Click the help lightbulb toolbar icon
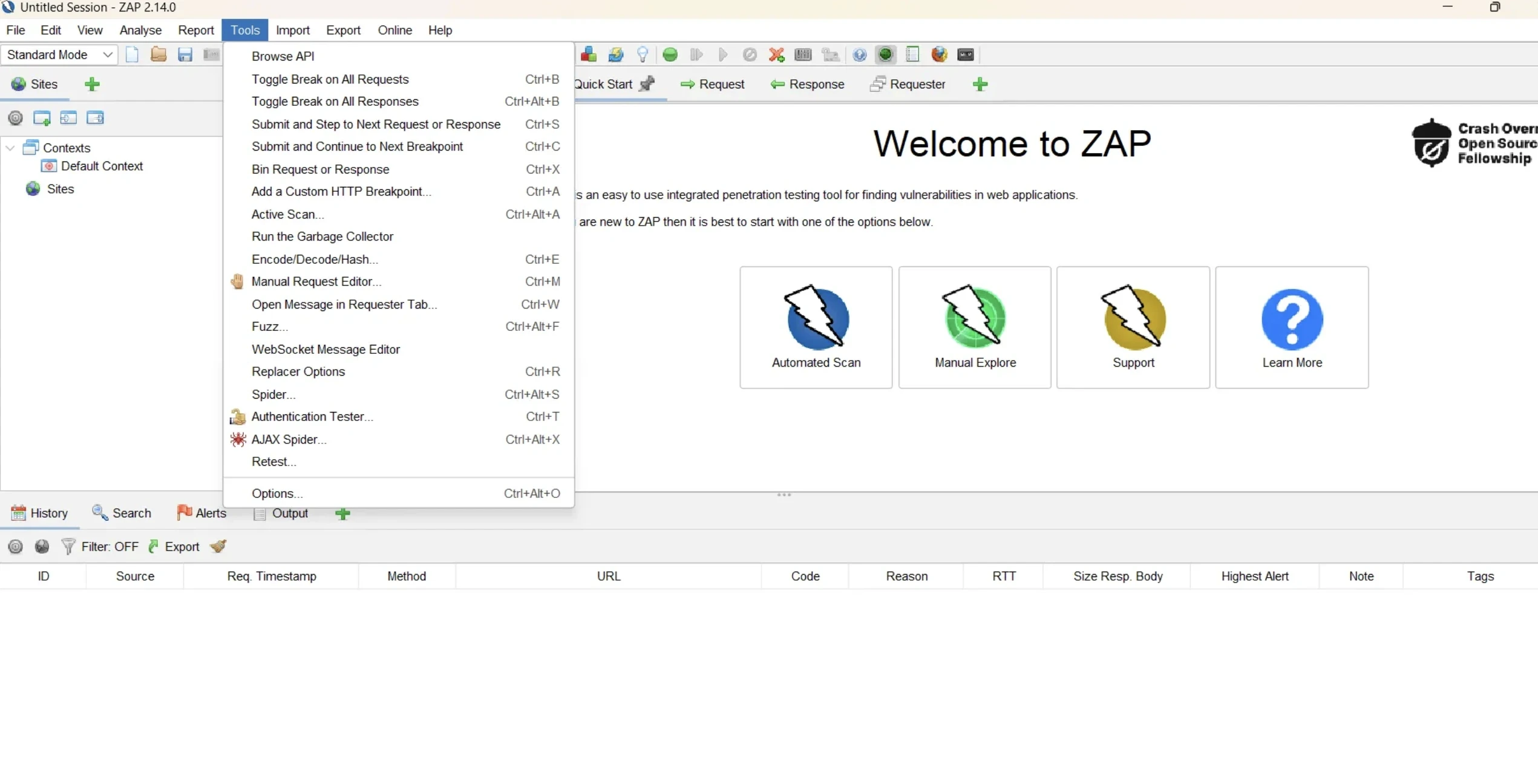The width and height of the screenshot is (1538, 784). click(643, 54)
